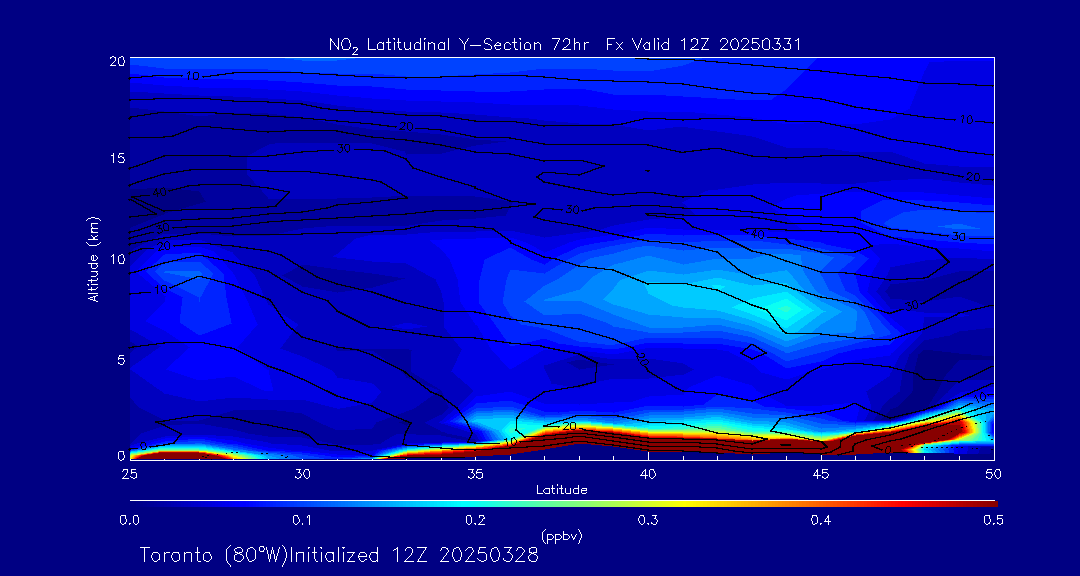
Task: Select colorbar scale value '0.1'
Action: 302,521
